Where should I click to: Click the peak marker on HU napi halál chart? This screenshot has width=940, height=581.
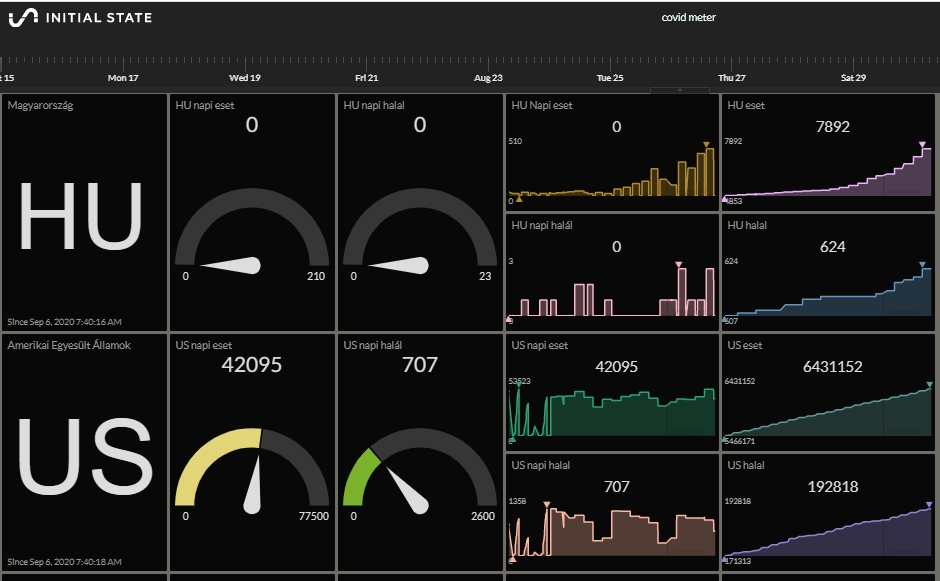679,265
